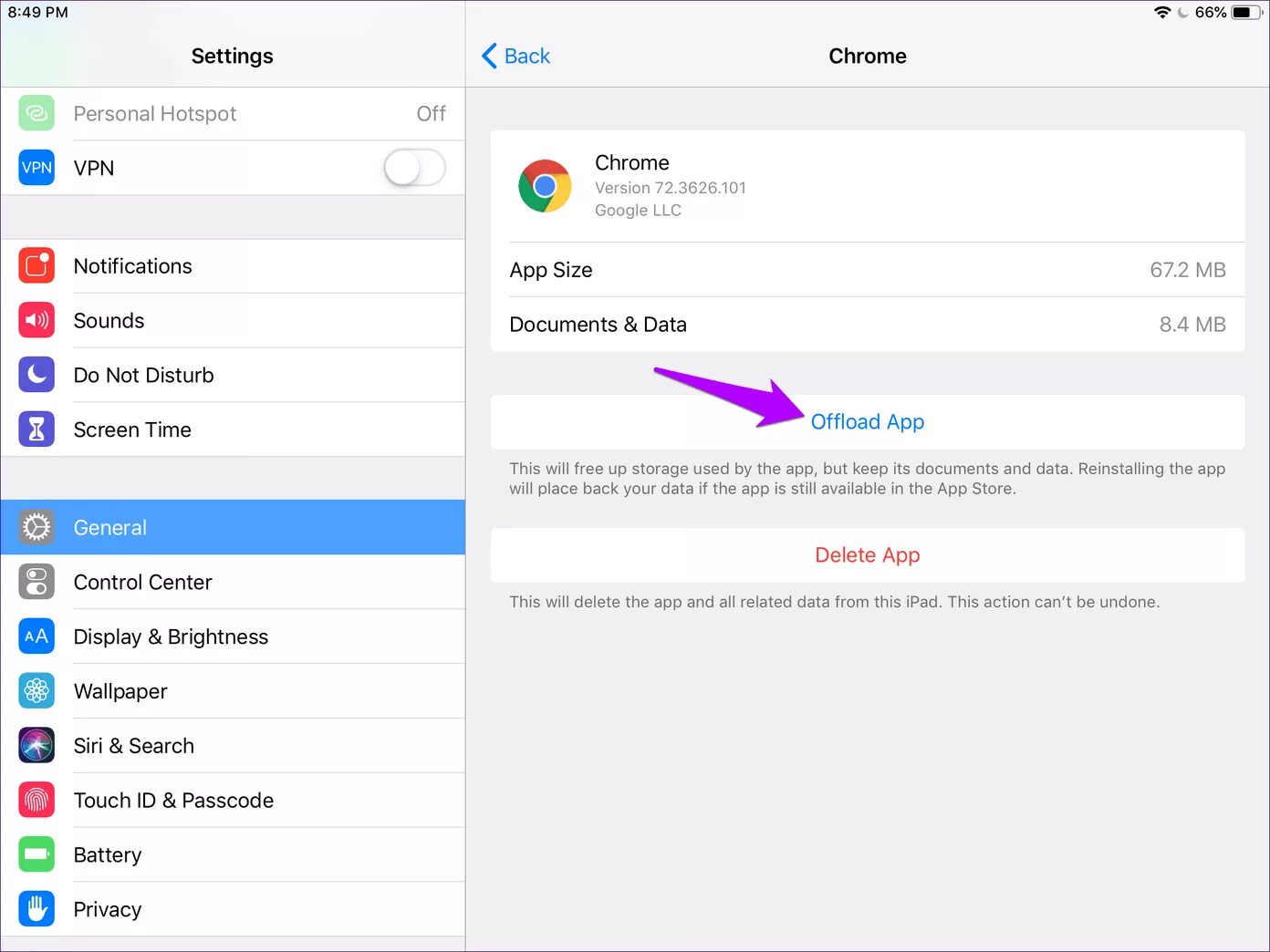
Task: Open Display & Brightness settings
Action: 233,636
